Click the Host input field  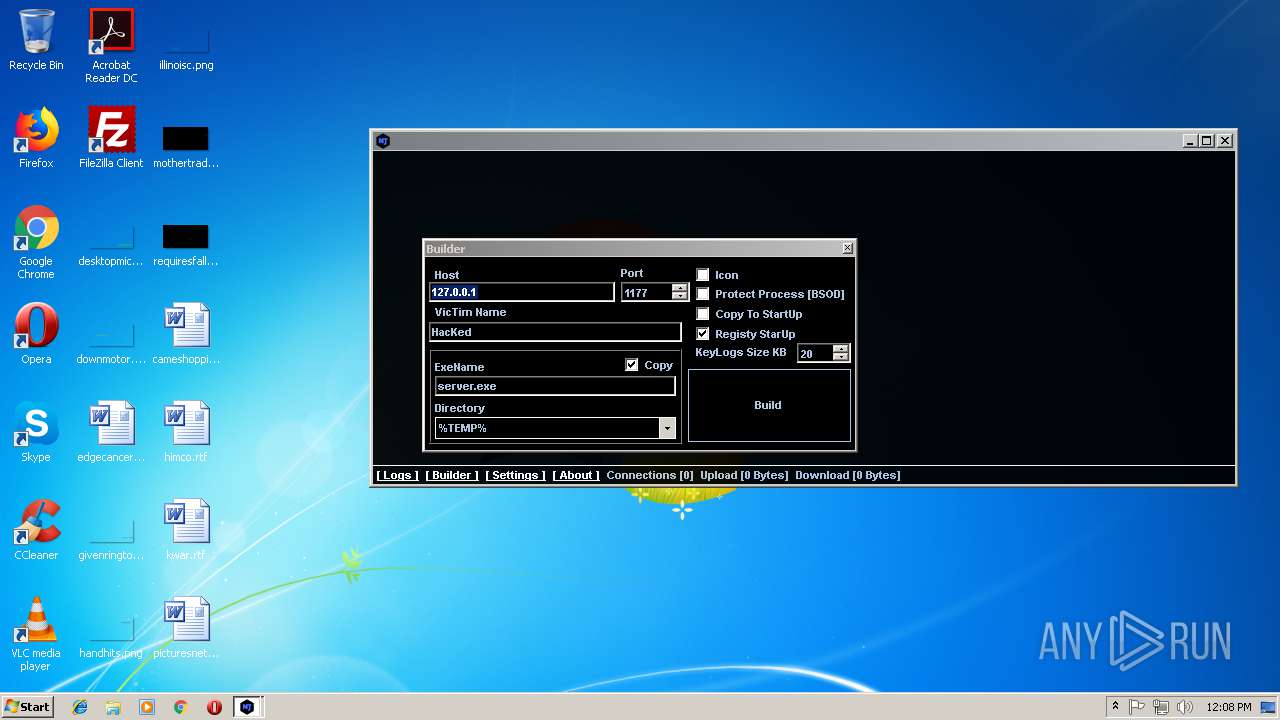pos(522,292)
